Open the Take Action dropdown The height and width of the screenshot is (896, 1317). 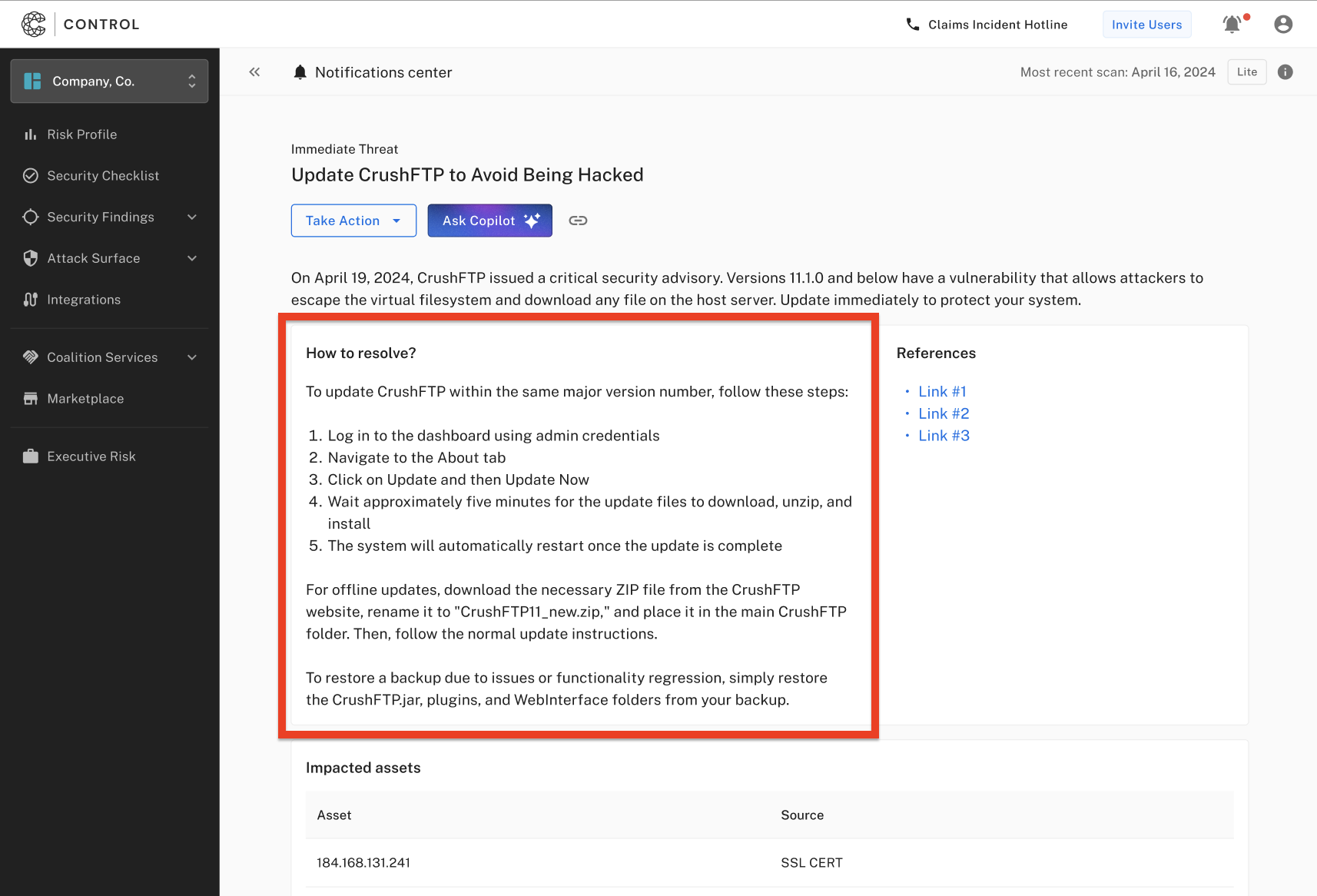point(353,221)
